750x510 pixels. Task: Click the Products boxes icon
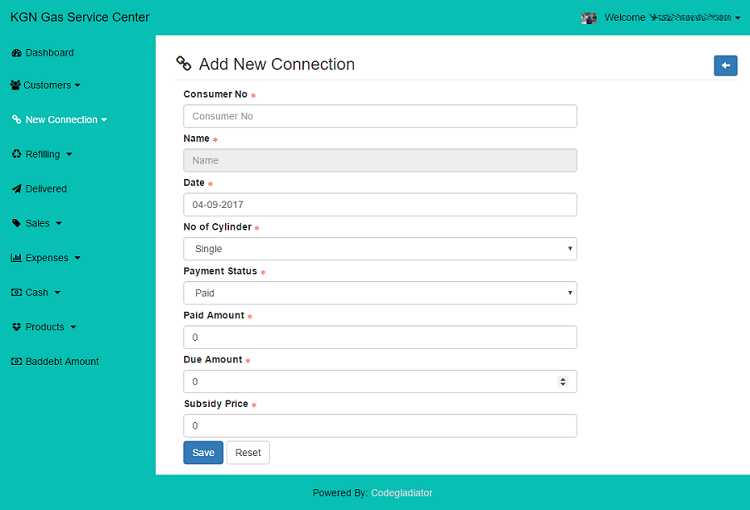coord(16,327)
